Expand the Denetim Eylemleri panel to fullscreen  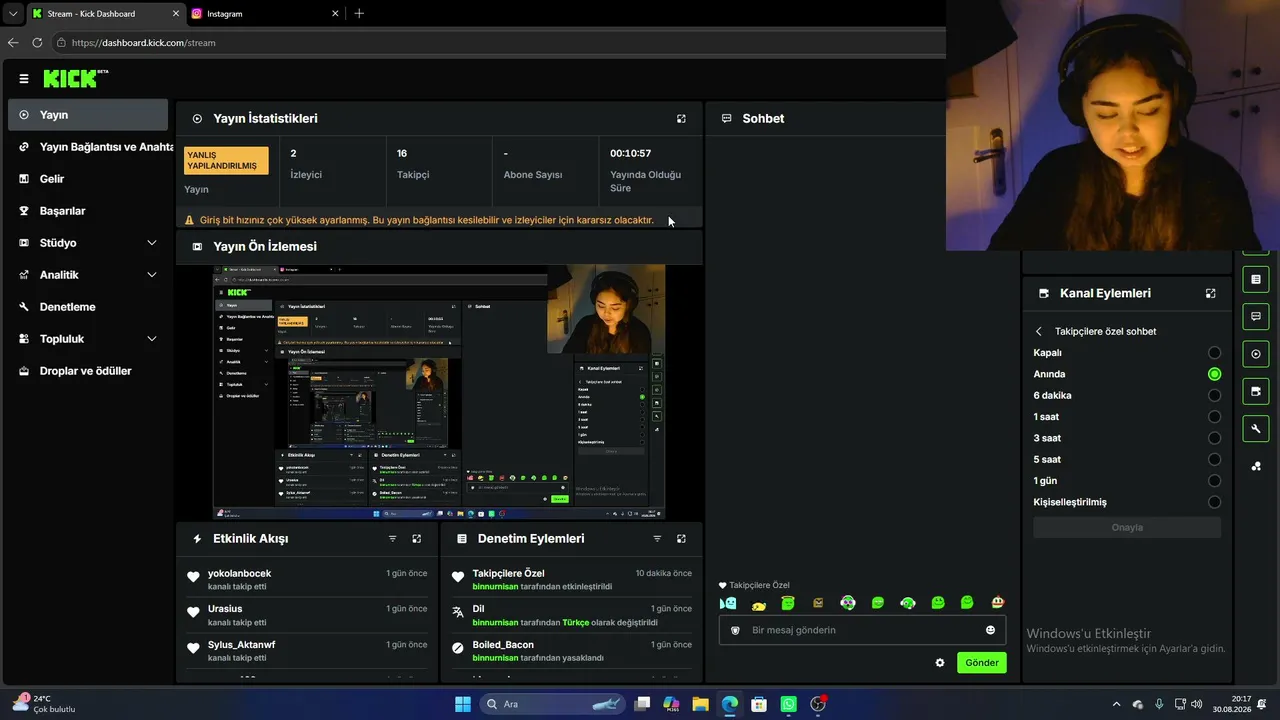click(x=681, y=539)
